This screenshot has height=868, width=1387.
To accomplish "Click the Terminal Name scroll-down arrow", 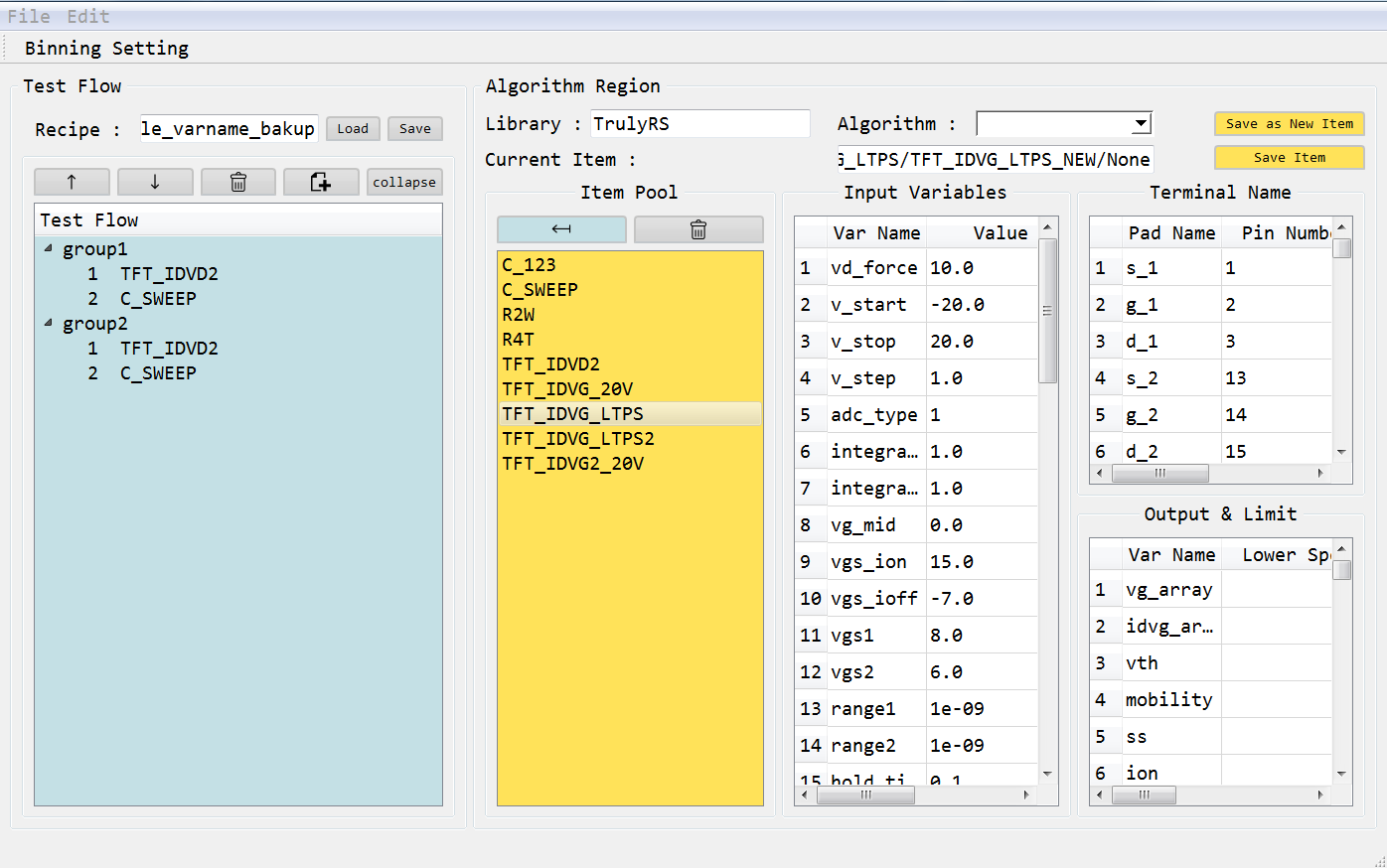I will tap(1341, 453).
